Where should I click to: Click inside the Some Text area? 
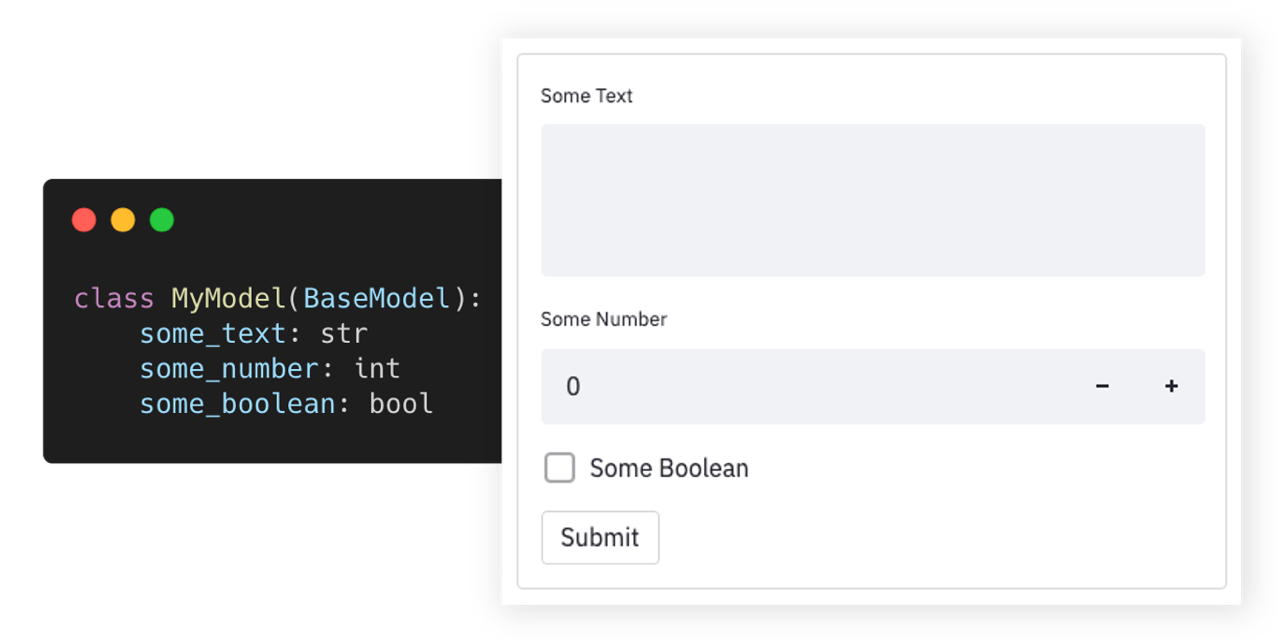coord(872,200)
